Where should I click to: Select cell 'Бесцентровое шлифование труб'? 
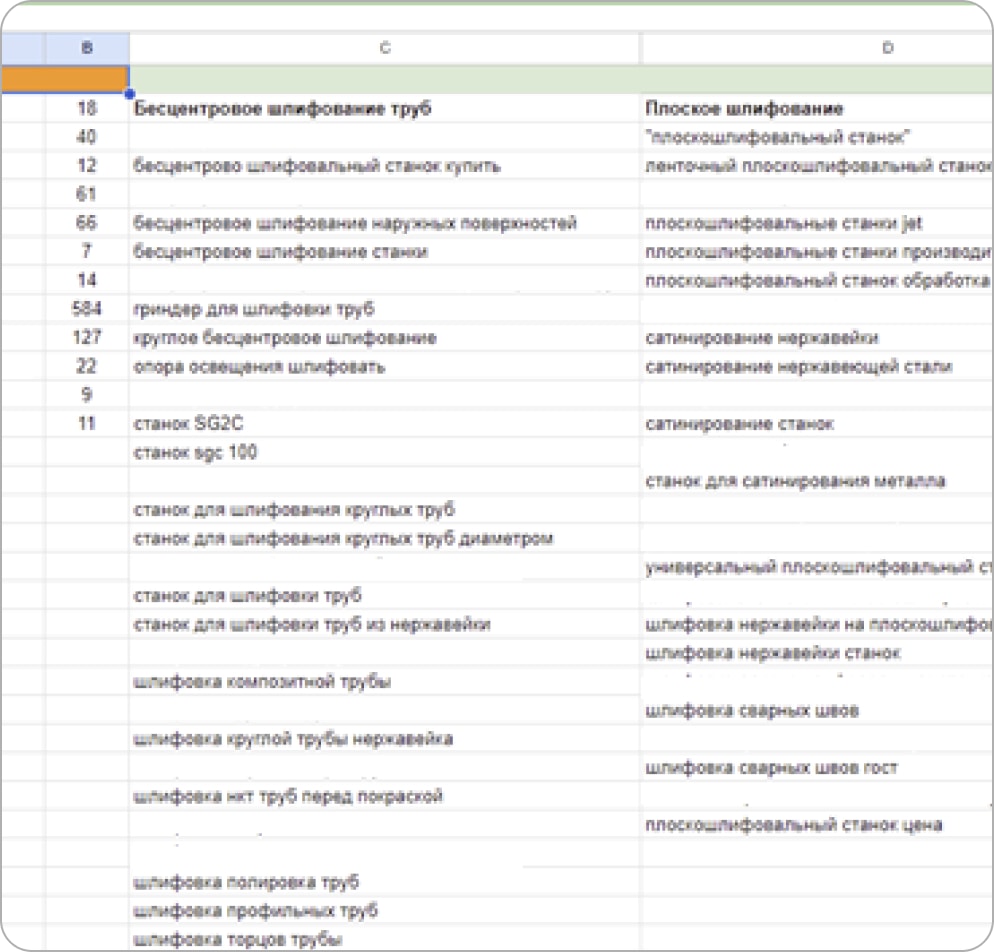coord(384,108)
